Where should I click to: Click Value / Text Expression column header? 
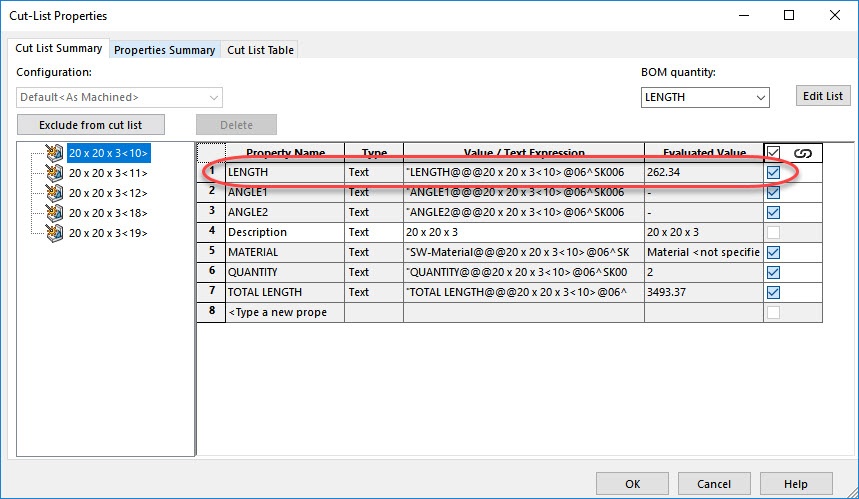point(524,153)
